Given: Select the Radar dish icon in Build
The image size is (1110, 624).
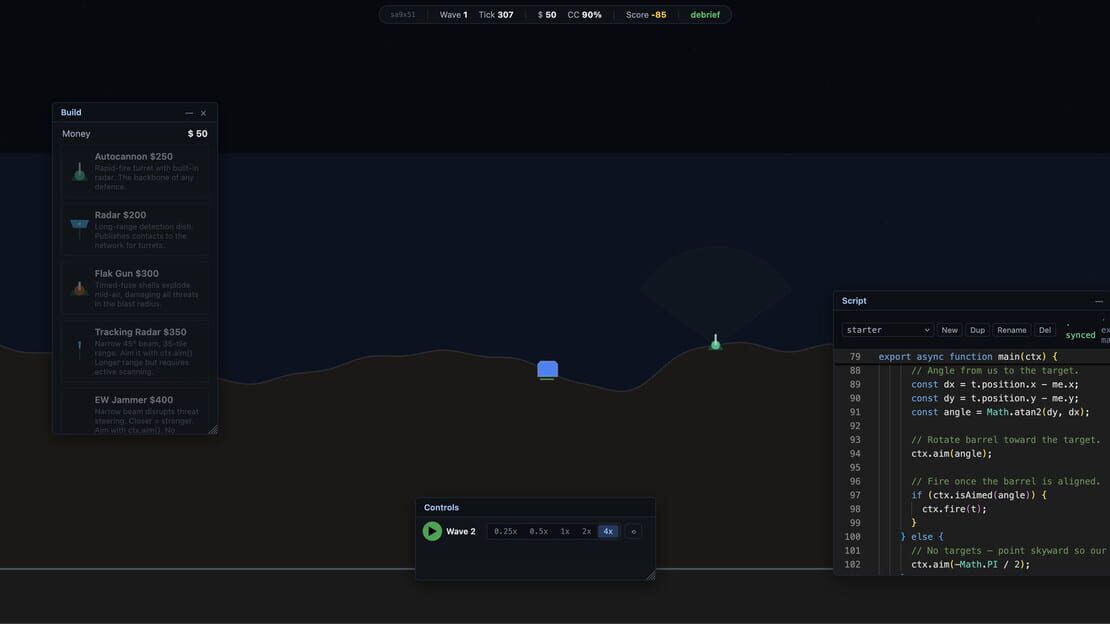Looking at the screenshot, I should click(x=79, y=229).
